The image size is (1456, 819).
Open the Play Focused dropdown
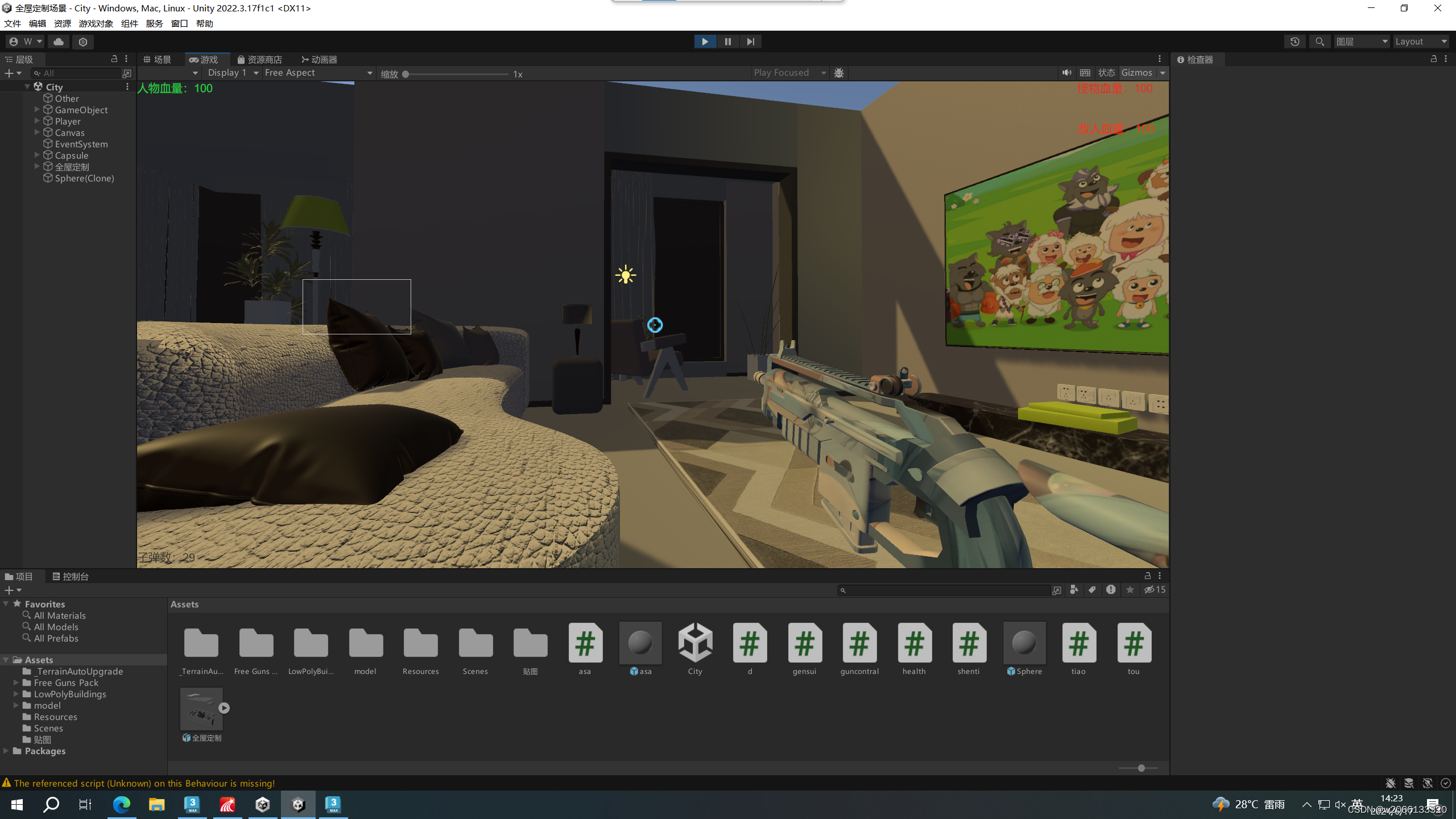coord(789,73)
